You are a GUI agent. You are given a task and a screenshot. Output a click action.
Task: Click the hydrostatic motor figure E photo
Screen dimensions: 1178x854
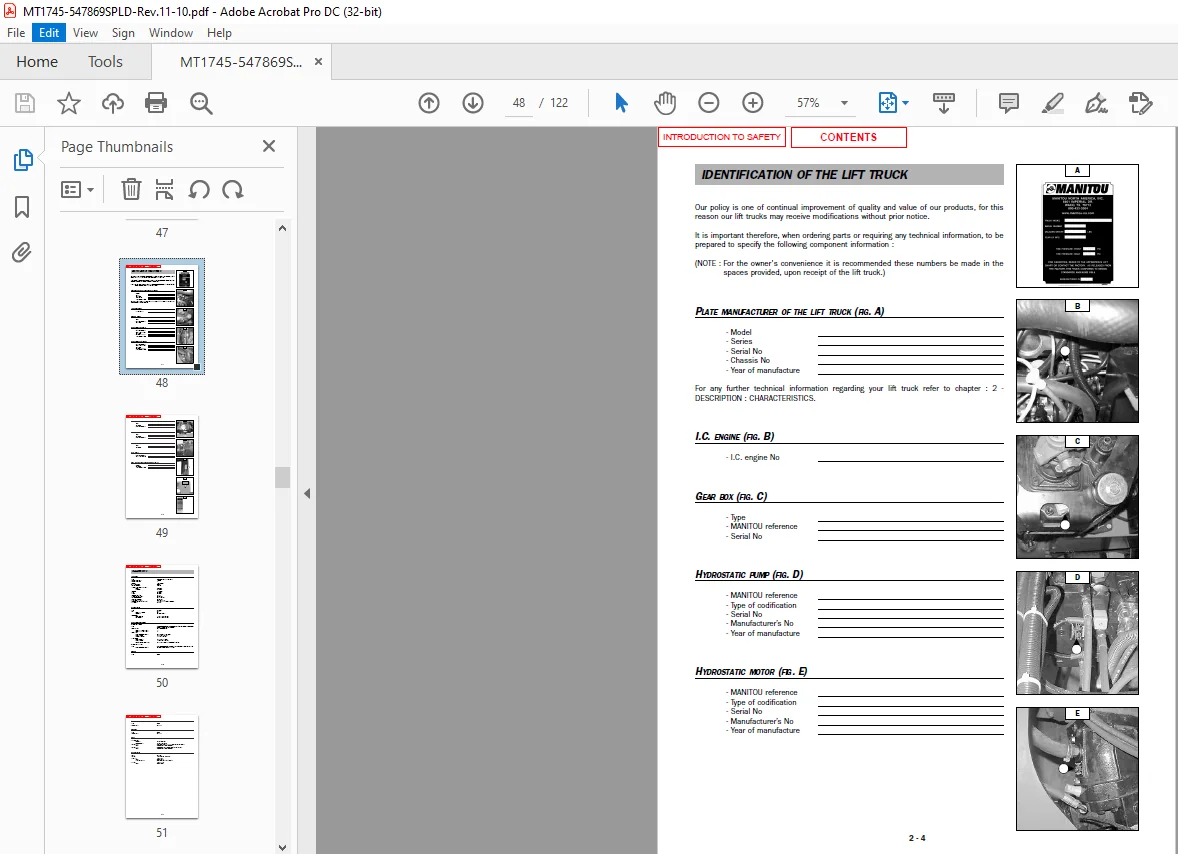(x=1077, y=769)
